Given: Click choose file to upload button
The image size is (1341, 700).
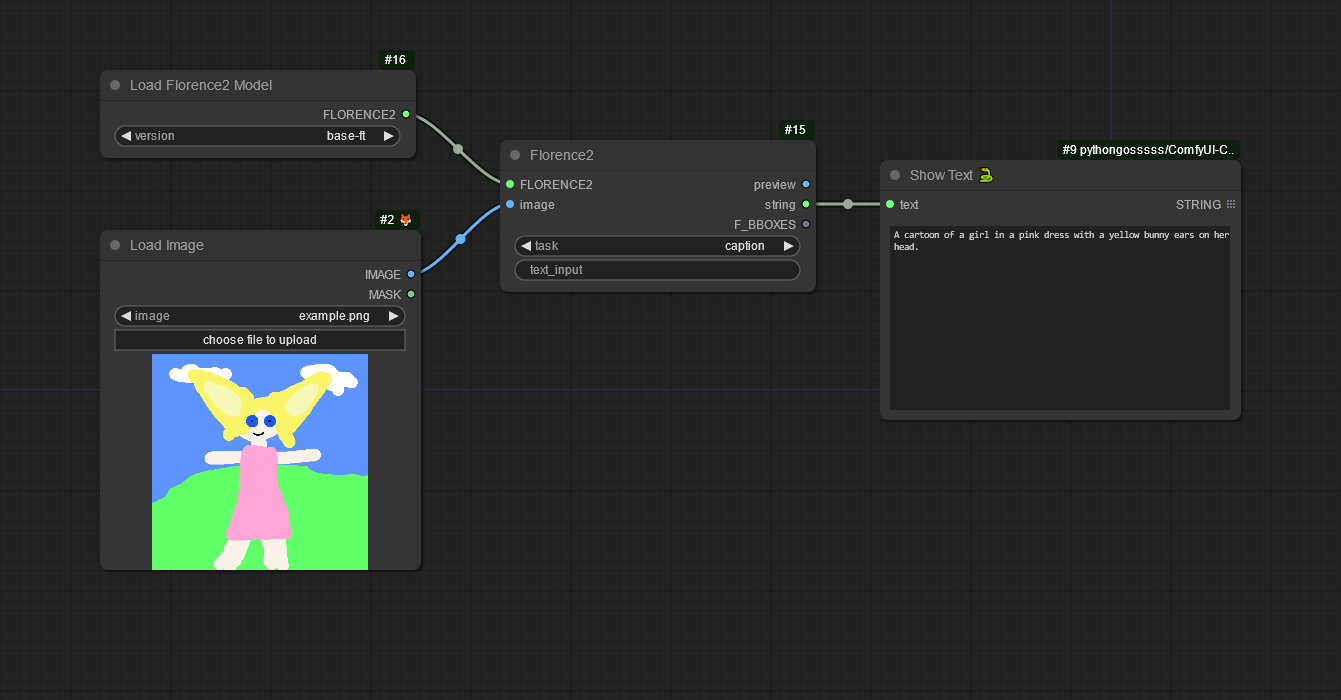Looking at the screenshot, I should pyautogui.click(x=260, y=340).
